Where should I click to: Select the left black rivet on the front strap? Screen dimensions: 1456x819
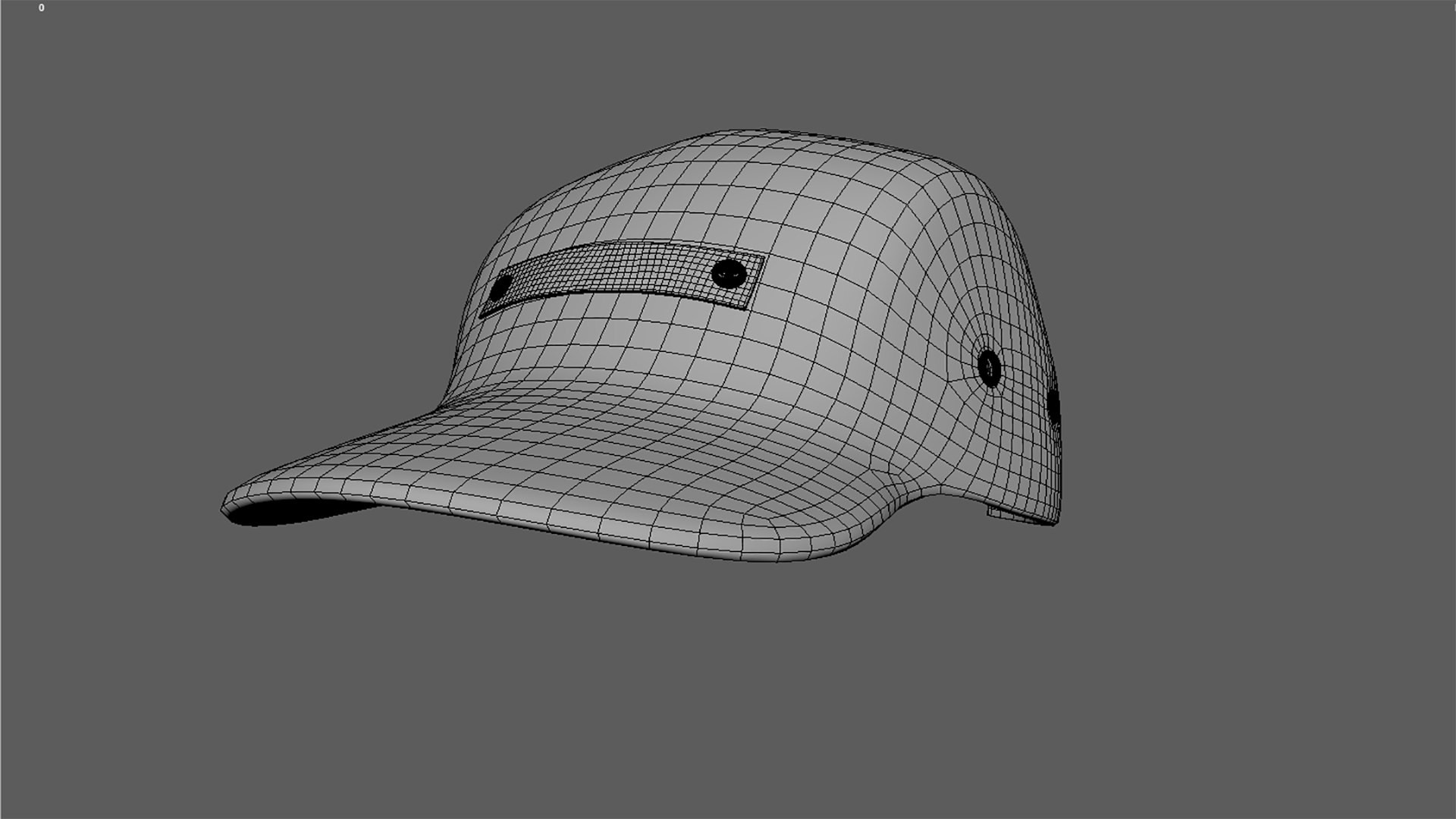[500, 288]
